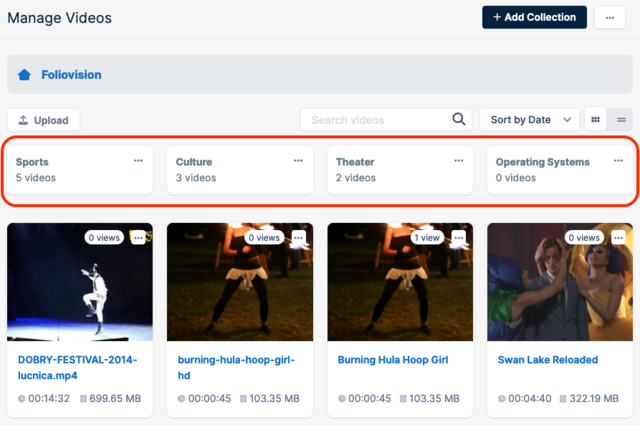
Task: Click the Upload button
Action: tap(43, 120)
